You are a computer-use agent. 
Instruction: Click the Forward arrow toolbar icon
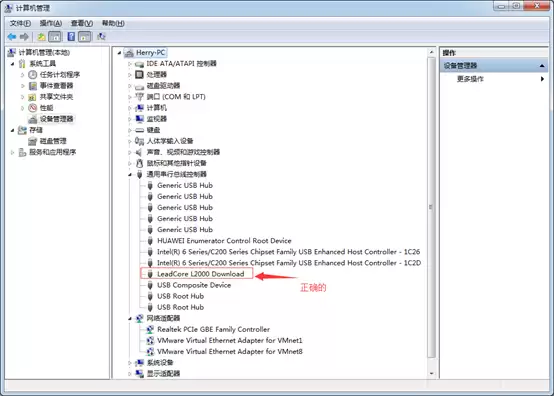pyautogui.click(x=24, y=37)
